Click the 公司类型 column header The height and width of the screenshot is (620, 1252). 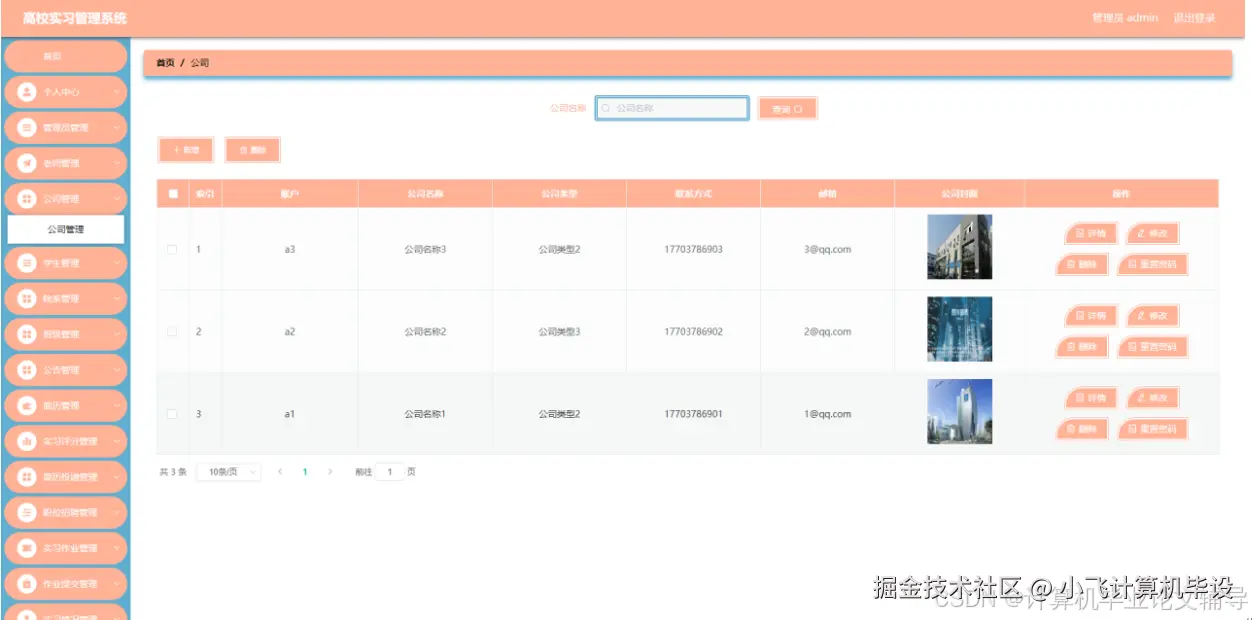point(559,194)
